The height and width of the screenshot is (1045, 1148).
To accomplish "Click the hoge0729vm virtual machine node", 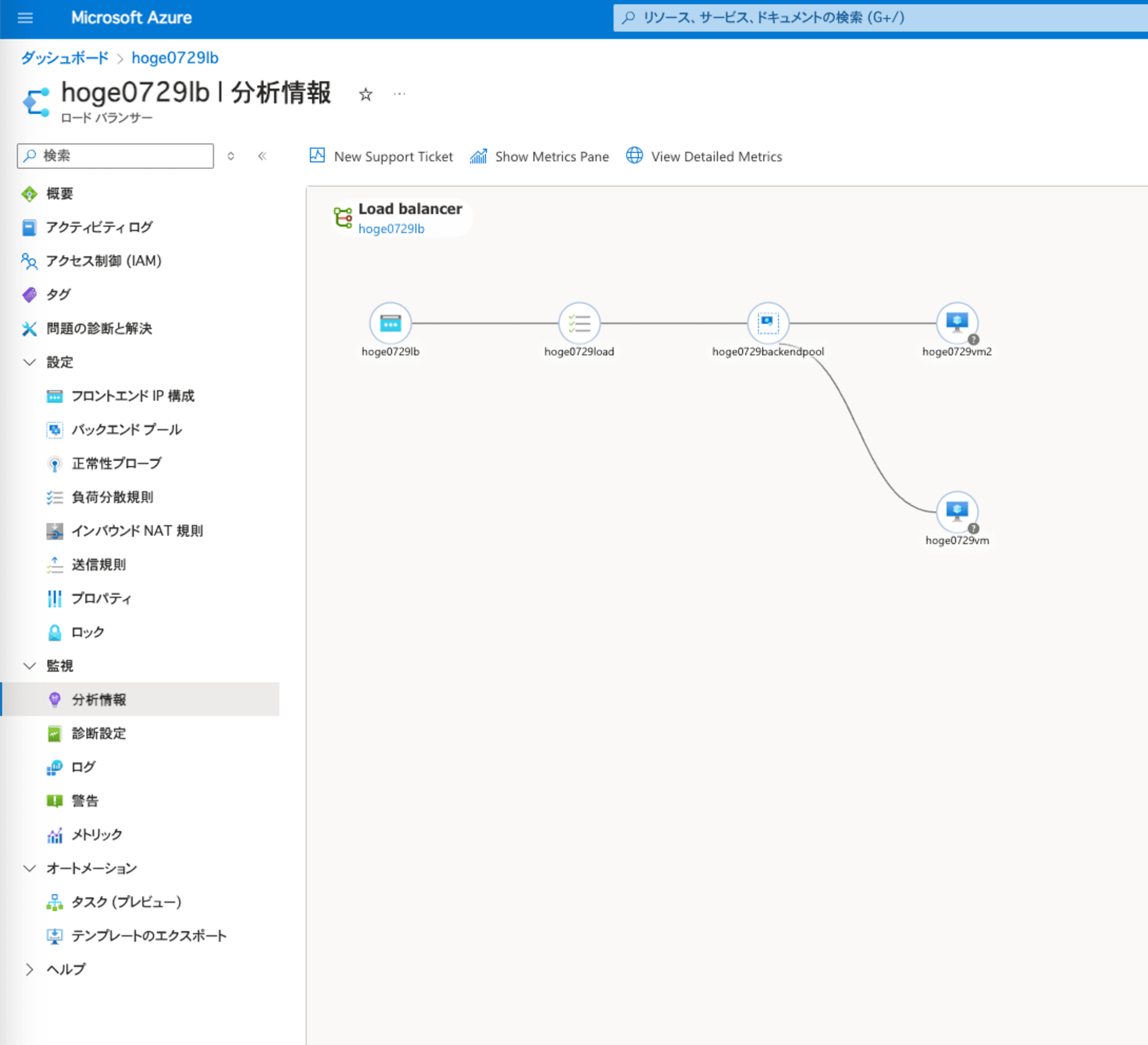I will point(957,512).
